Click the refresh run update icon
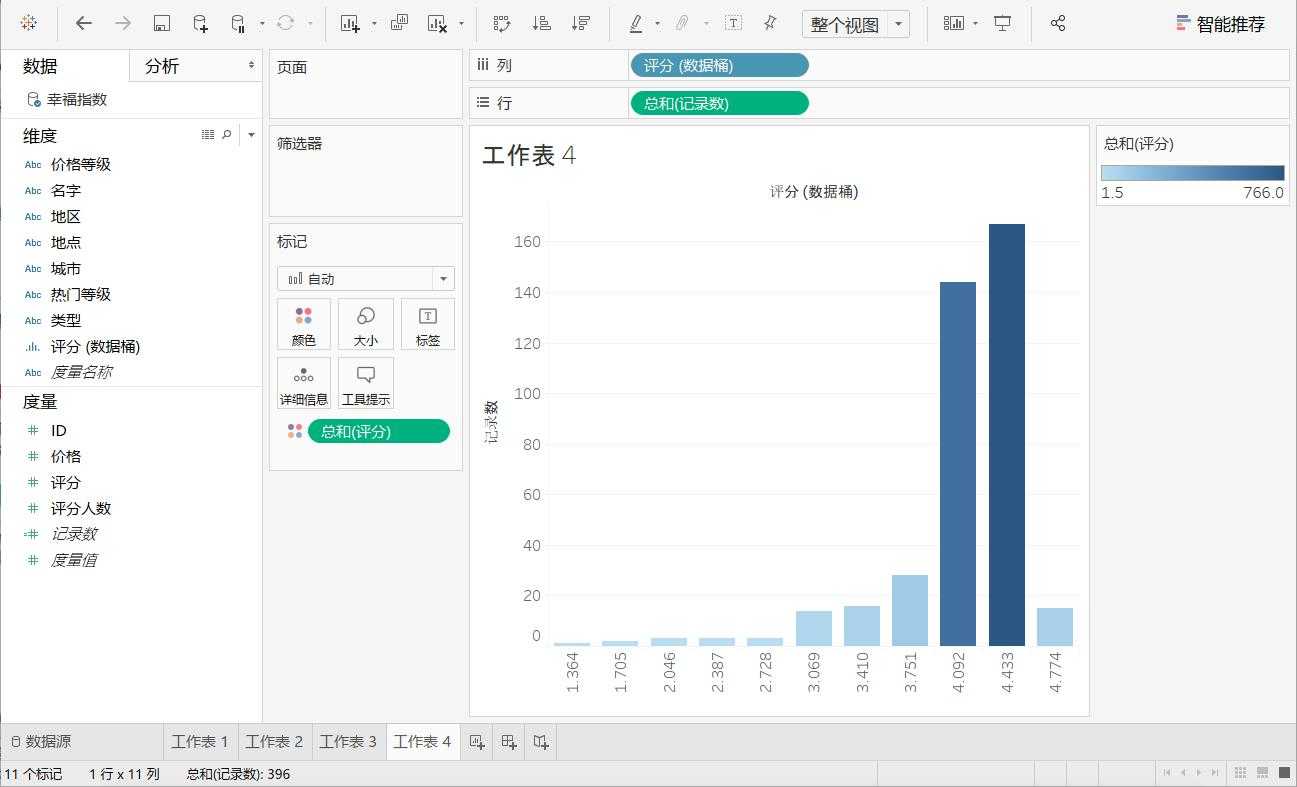Viewport: 1297px width, 787px height. pyautogui.click(x=286, y=23)
